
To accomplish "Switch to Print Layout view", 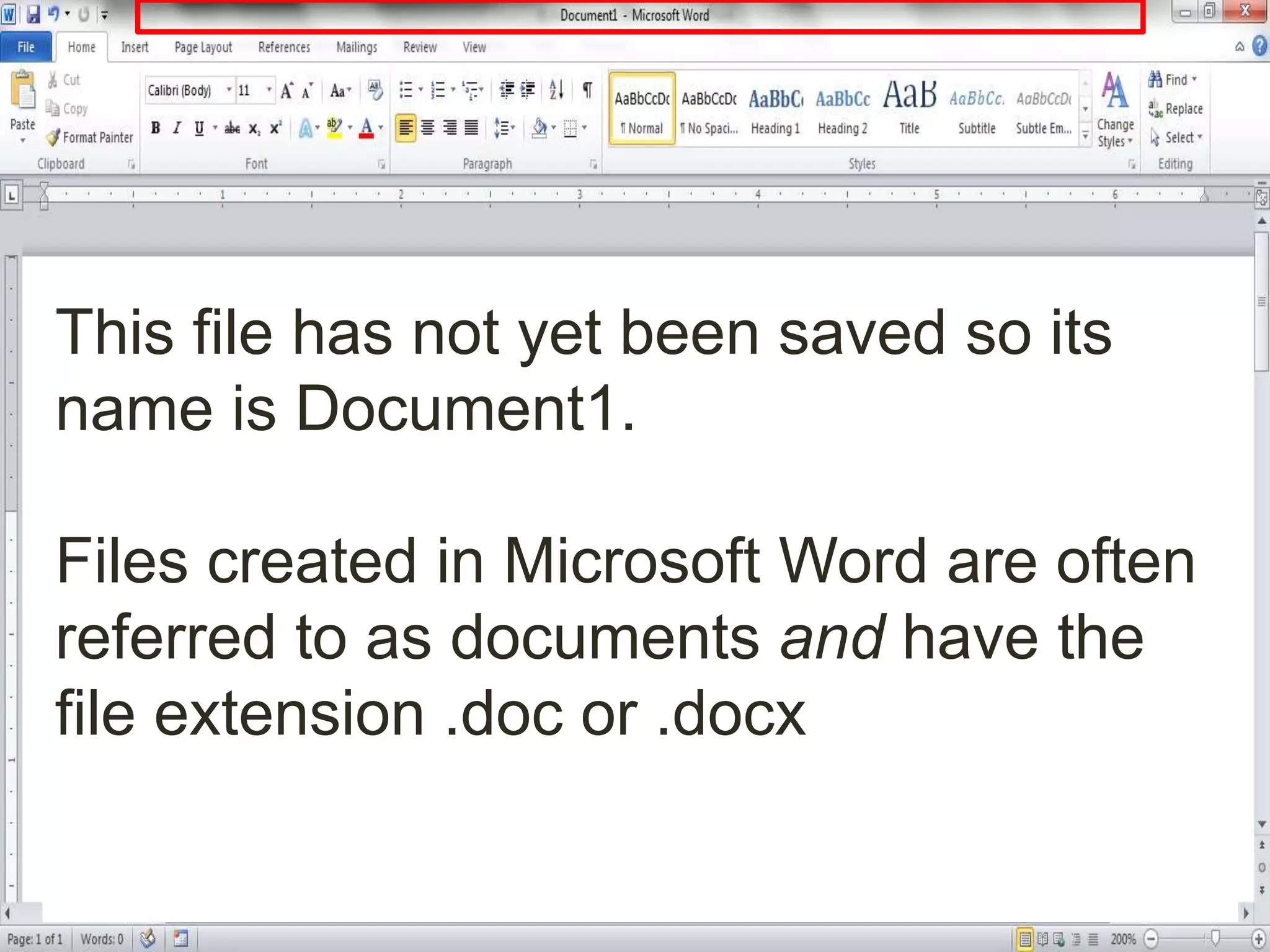I will 1025,939.
